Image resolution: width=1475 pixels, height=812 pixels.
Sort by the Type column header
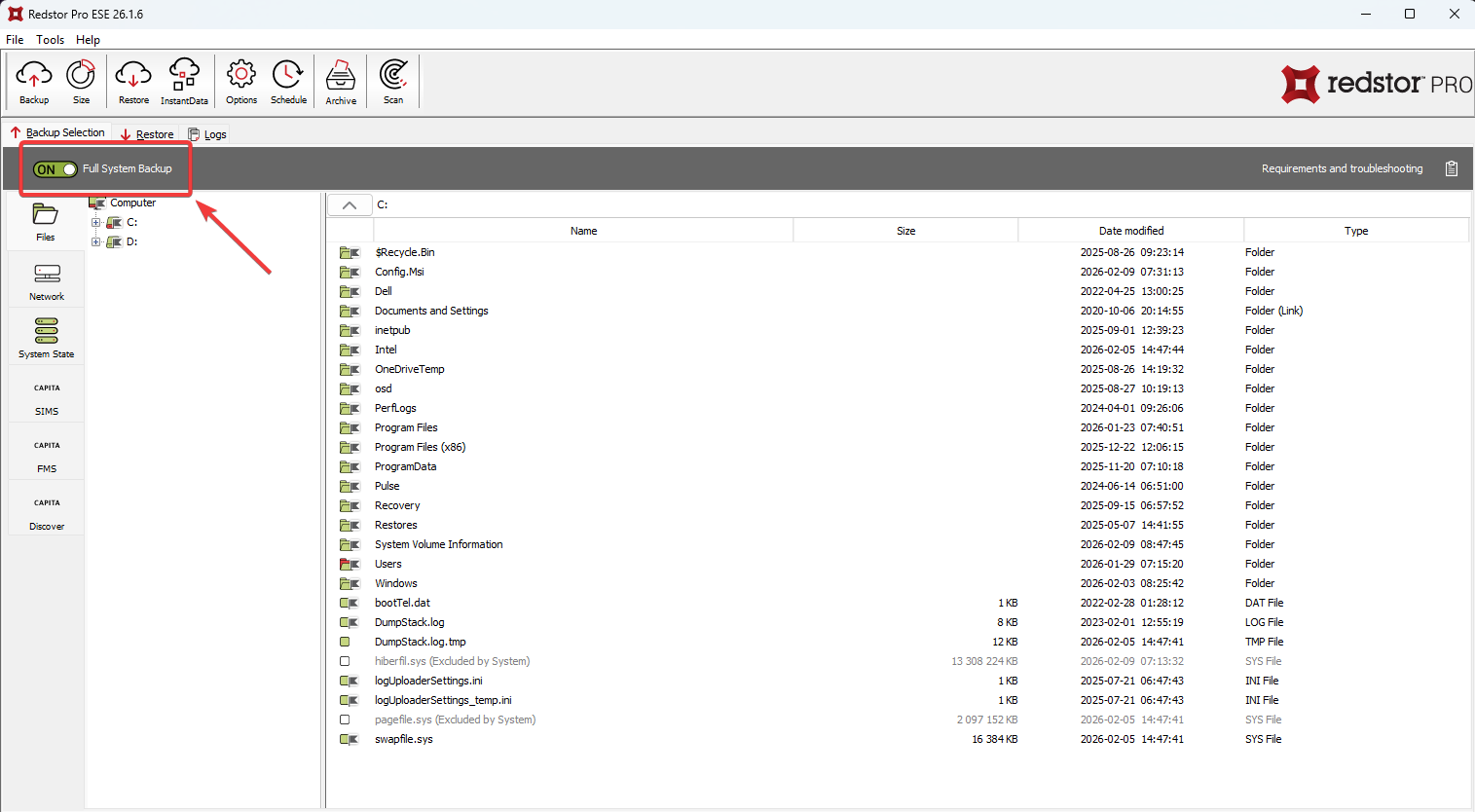(1356, 231)
